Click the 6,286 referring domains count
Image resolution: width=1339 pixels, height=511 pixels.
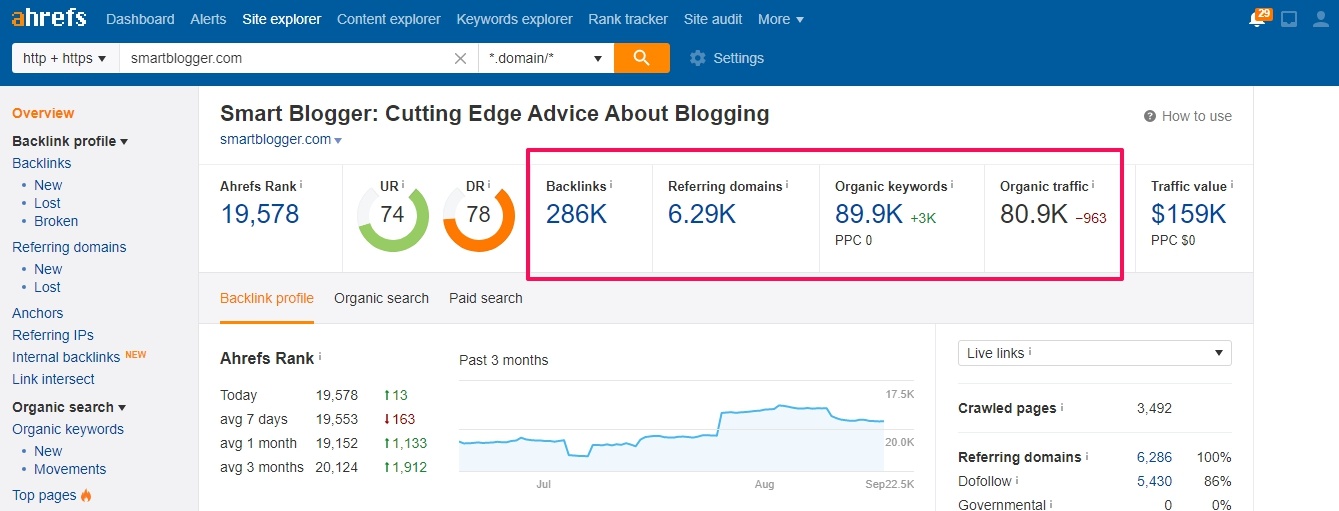click(1154, 457)
